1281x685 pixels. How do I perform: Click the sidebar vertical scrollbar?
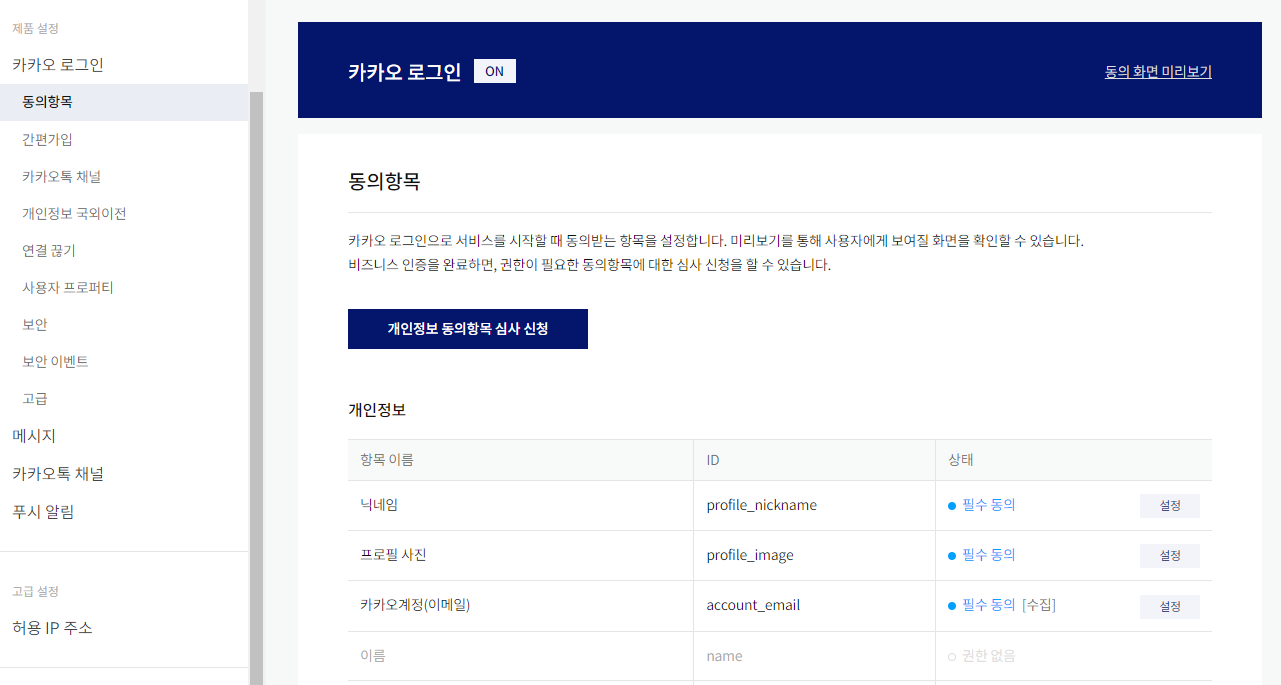[257, 388]
